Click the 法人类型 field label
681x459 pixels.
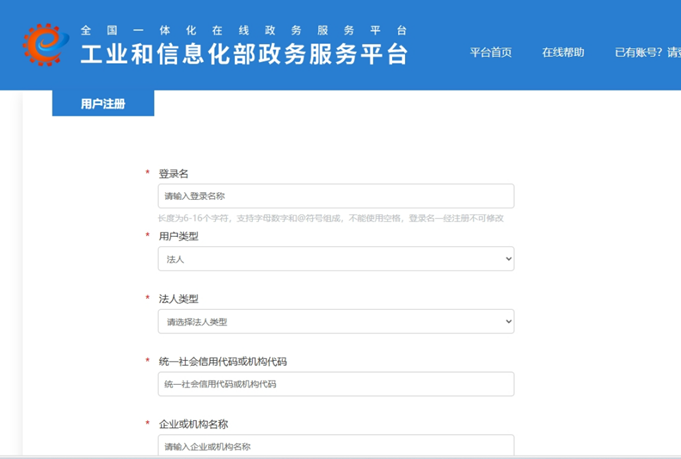(x=179, y=299)
